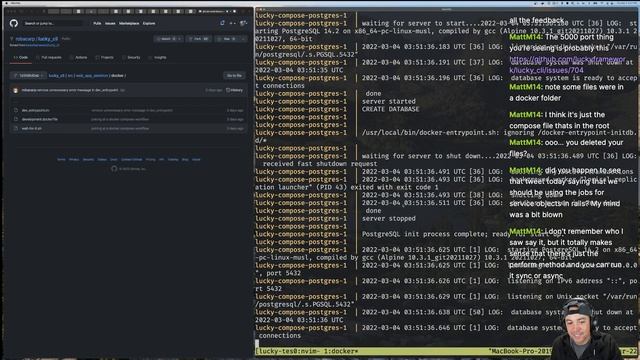Click the Watch repository button
This screenshot has height=360, width=640.
pyautogui.click(x=168, y=39)
